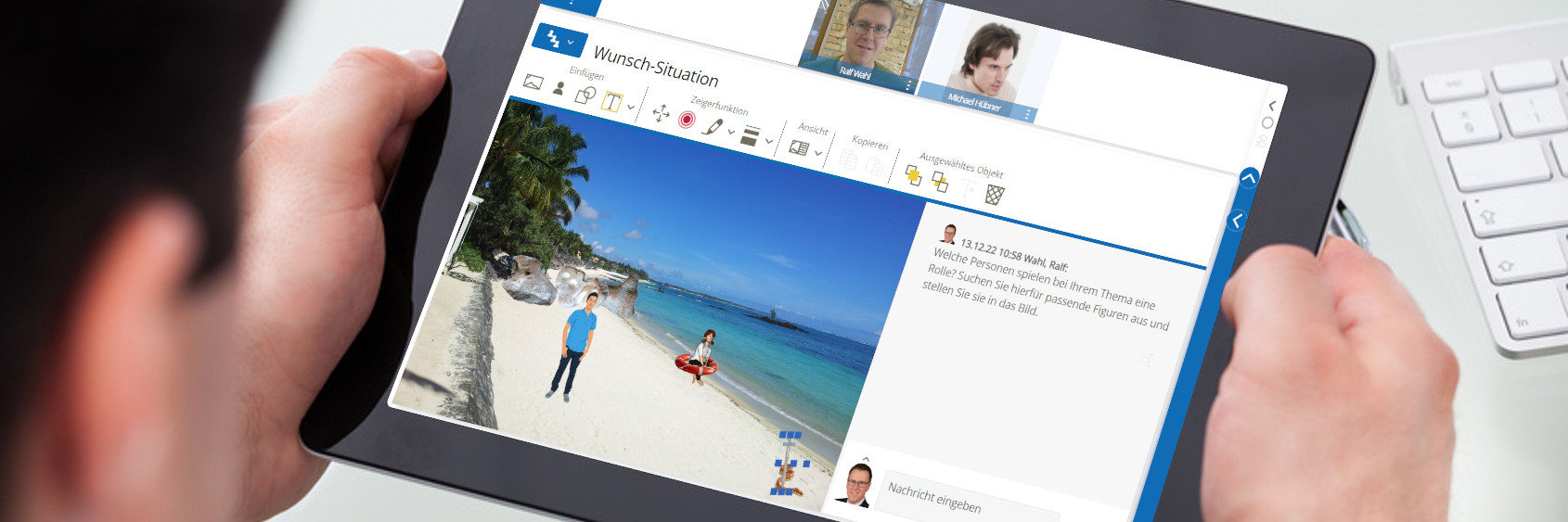Viewport: 1568px width, 522px height.
Task: Click the Ausgewähltes Objekt label
Action: [x=961, y=165]
